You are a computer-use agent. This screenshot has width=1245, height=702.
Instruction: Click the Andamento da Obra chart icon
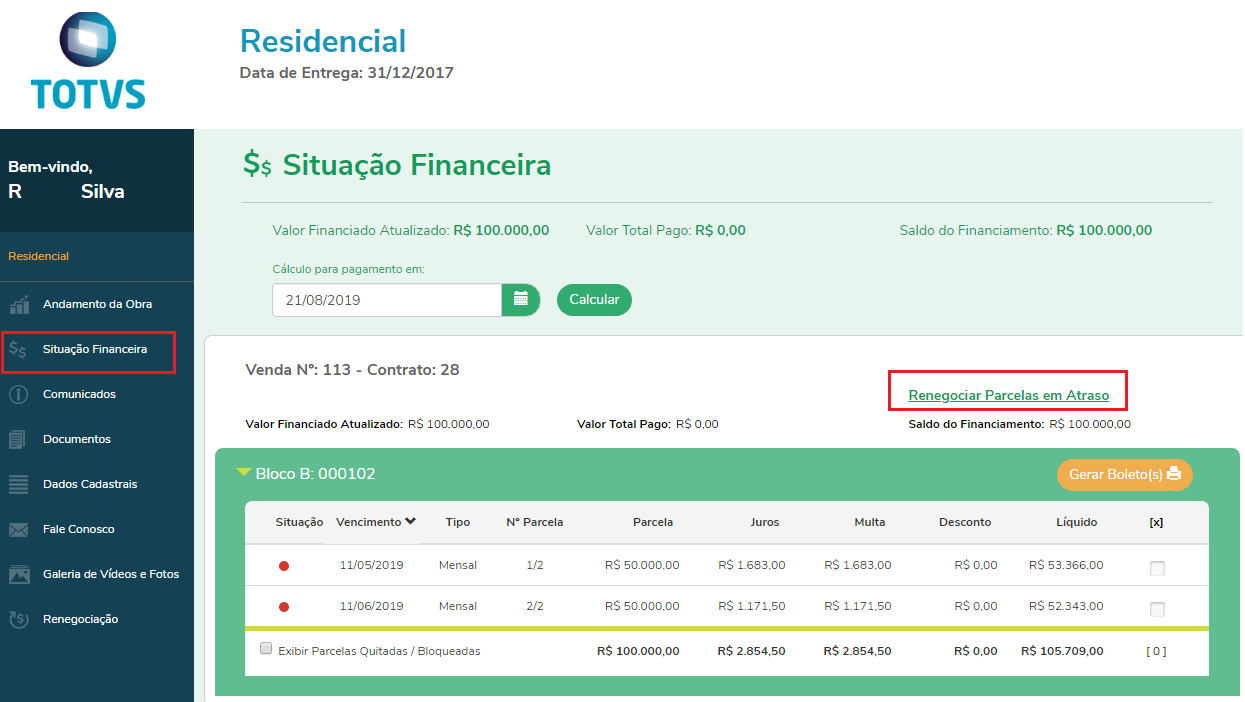tap(19, 304)
